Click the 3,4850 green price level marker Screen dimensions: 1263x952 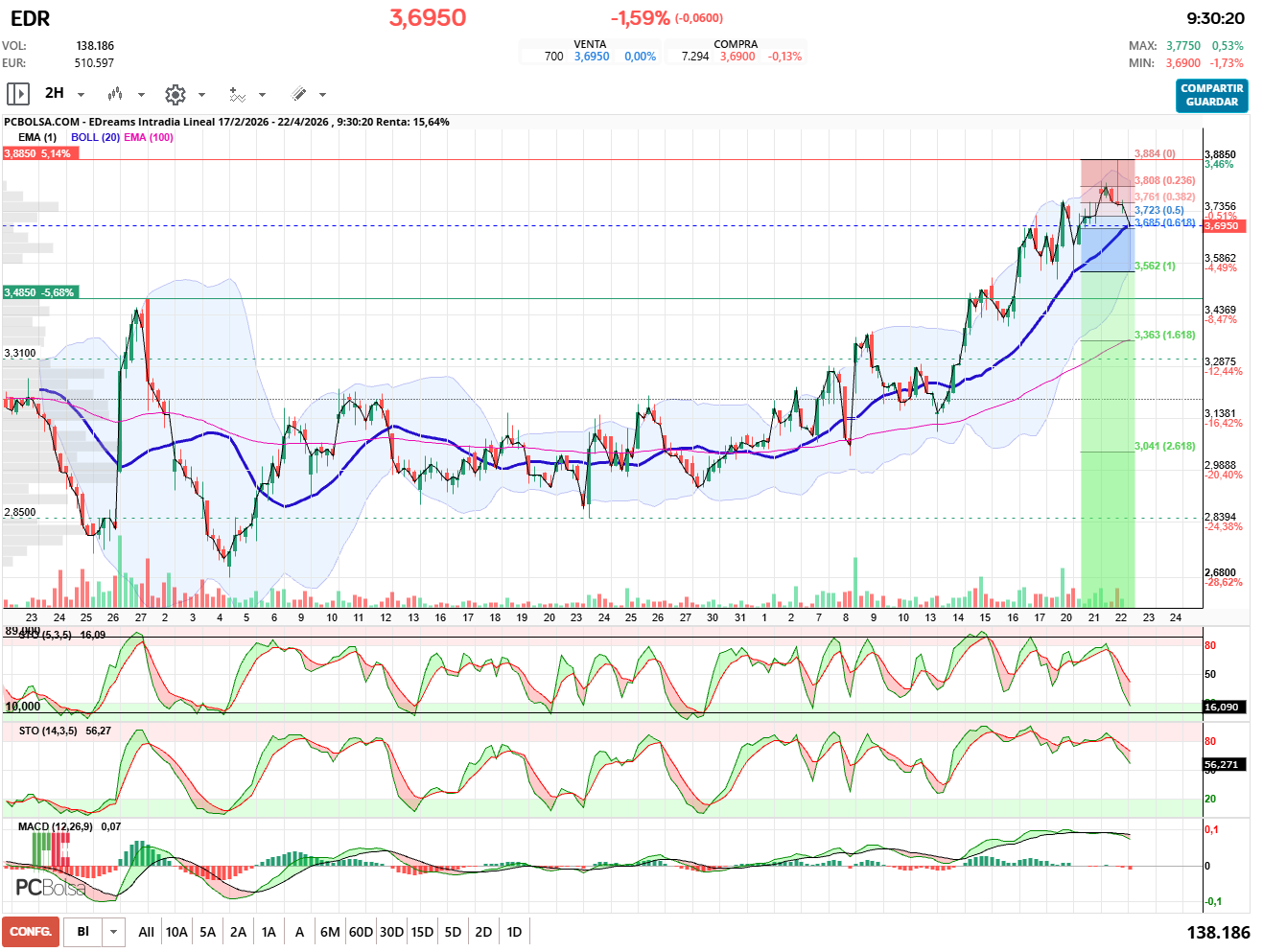[39, 292]
